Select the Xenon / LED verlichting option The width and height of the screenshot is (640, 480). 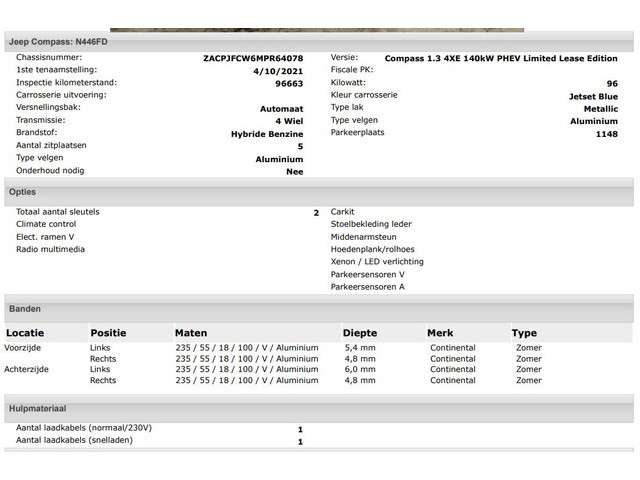[376, 262]
